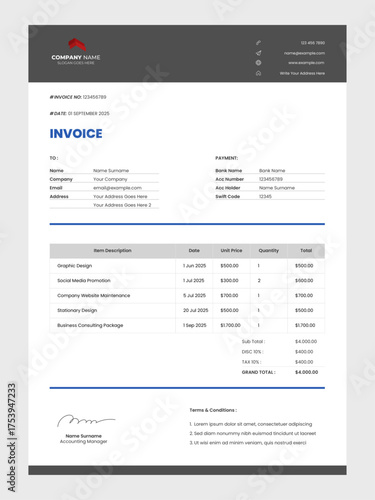Click the blue INVOICE heading

click(x=76, y=134)
